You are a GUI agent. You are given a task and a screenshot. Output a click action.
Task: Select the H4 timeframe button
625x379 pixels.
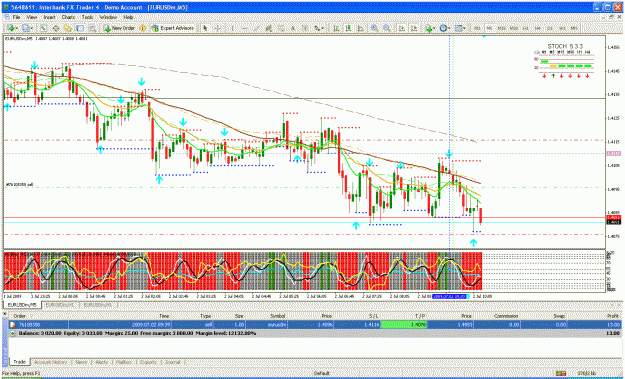(538, 28)
